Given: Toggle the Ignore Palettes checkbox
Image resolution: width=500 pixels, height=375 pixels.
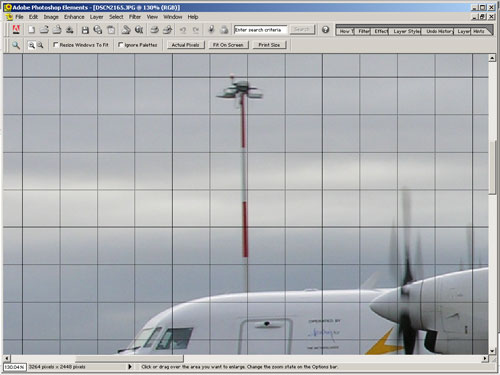Looking at the screenshot, I should [121, 44].
